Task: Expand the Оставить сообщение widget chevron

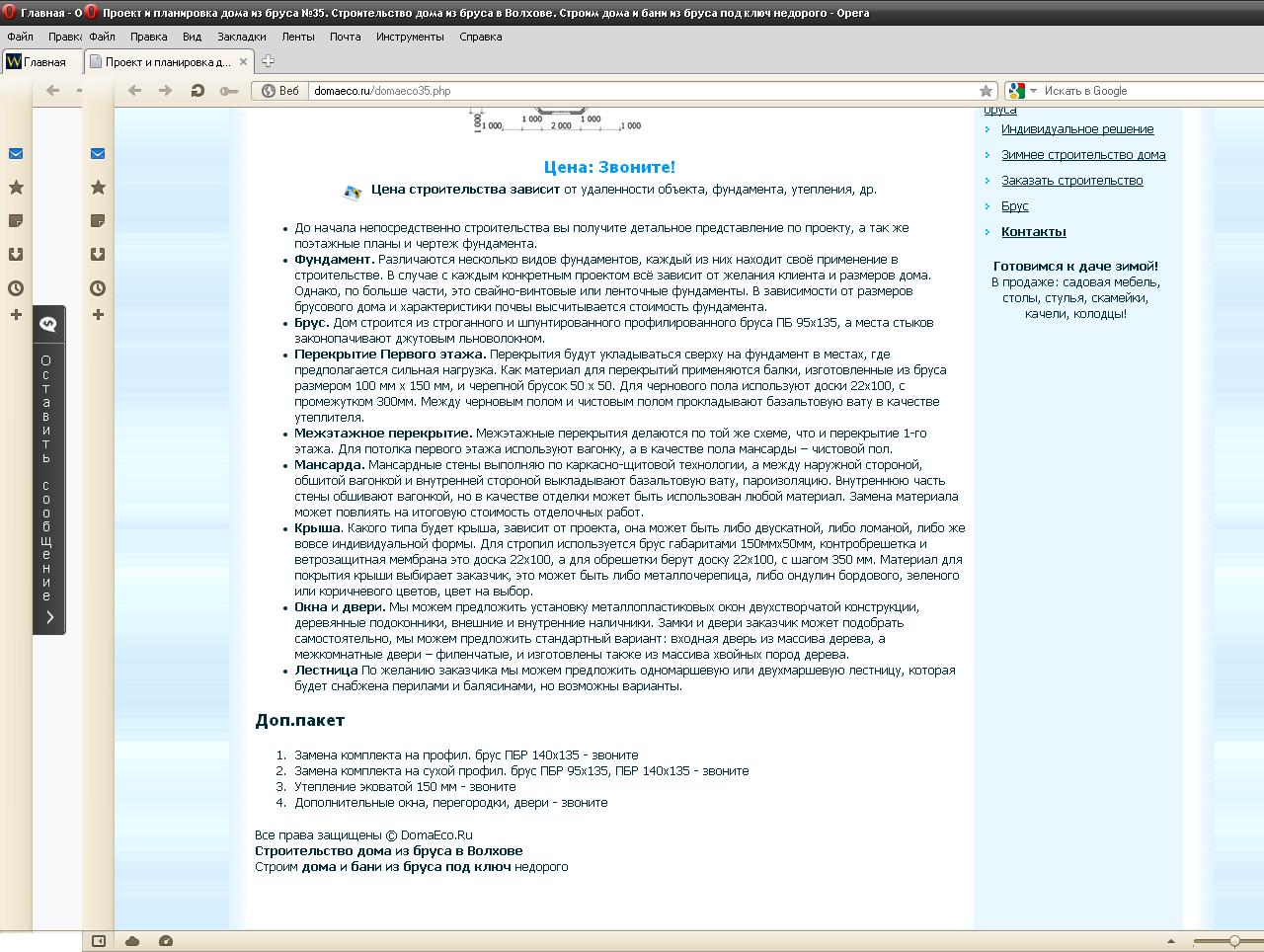Action: click(x=49, y=618)
